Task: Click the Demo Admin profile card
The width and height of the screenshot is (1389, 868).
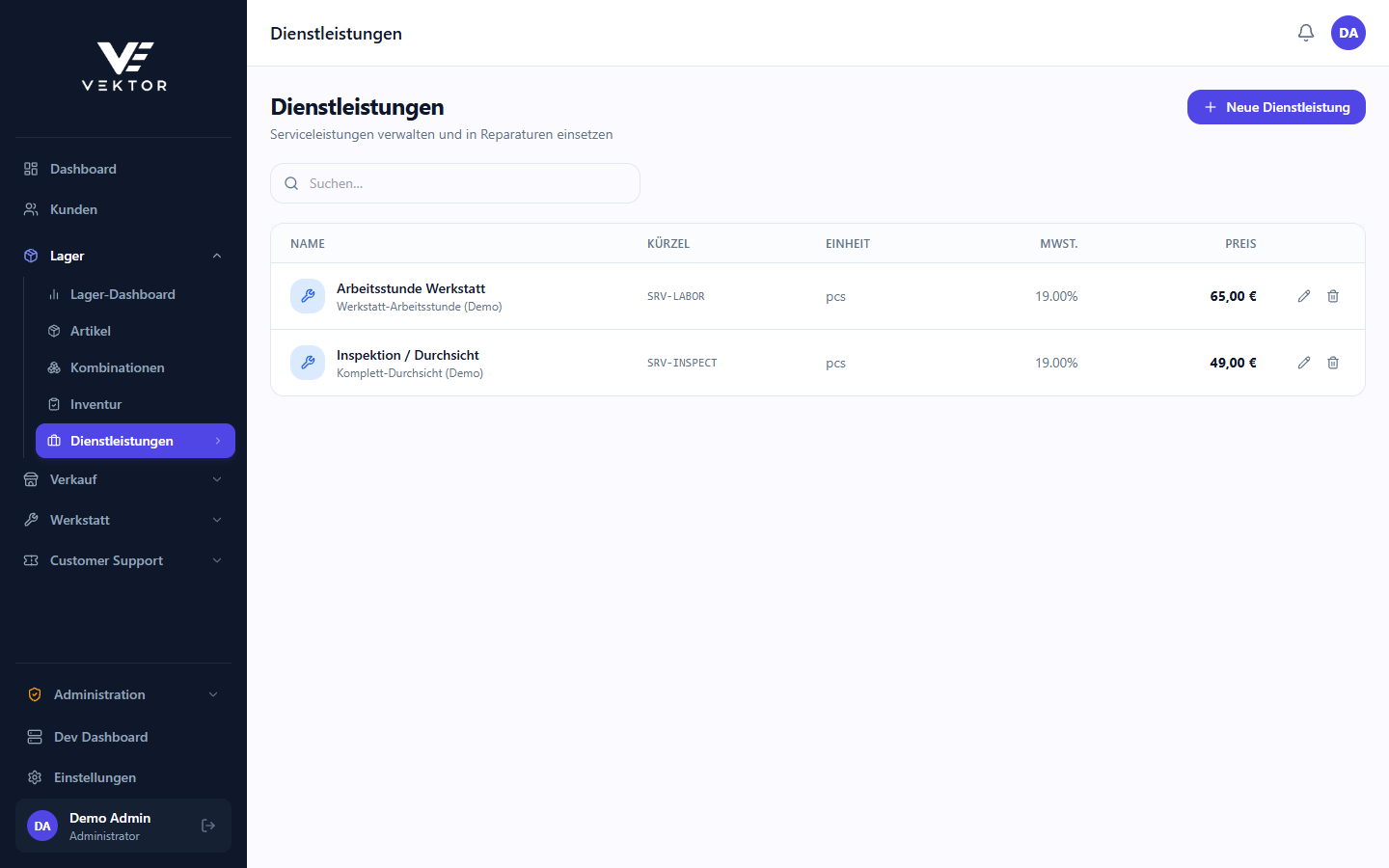Action: [123, 826]
